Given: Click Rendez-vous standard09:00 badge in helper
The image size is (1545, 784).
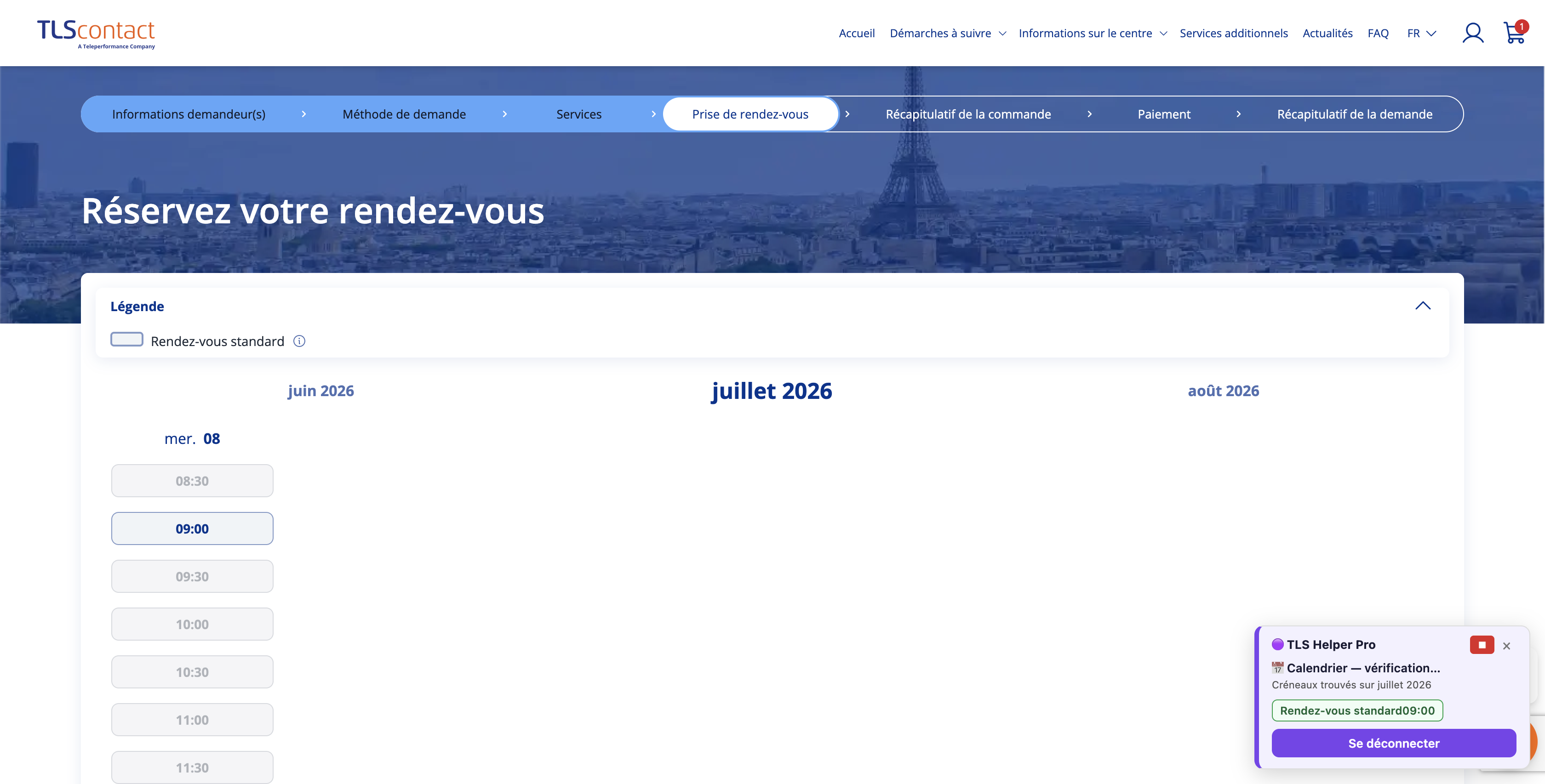Looking at the screenshot, I should click(x=1356, y=711).
